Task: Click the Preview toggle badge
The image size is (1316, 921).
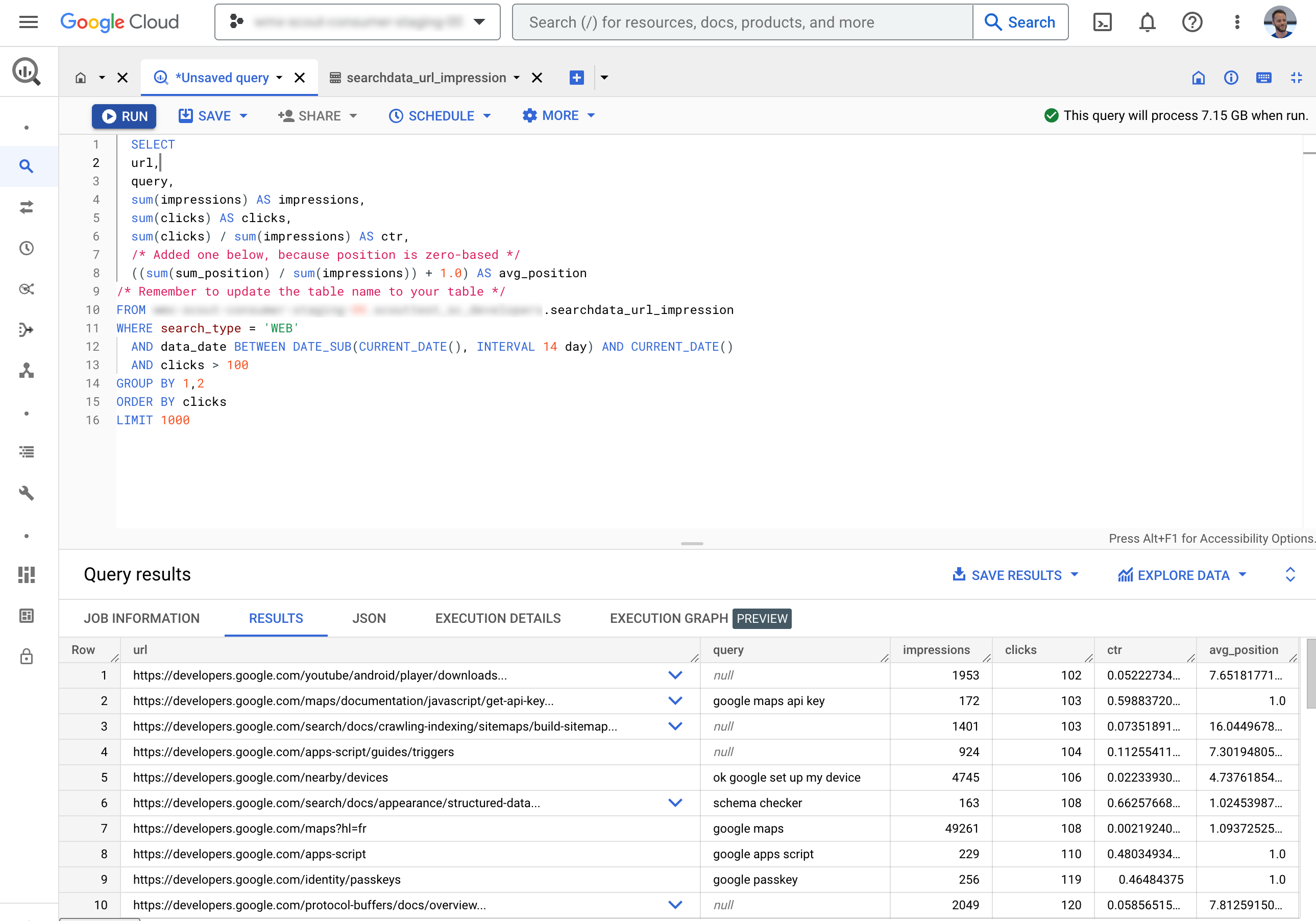Action: coord(761,617)
